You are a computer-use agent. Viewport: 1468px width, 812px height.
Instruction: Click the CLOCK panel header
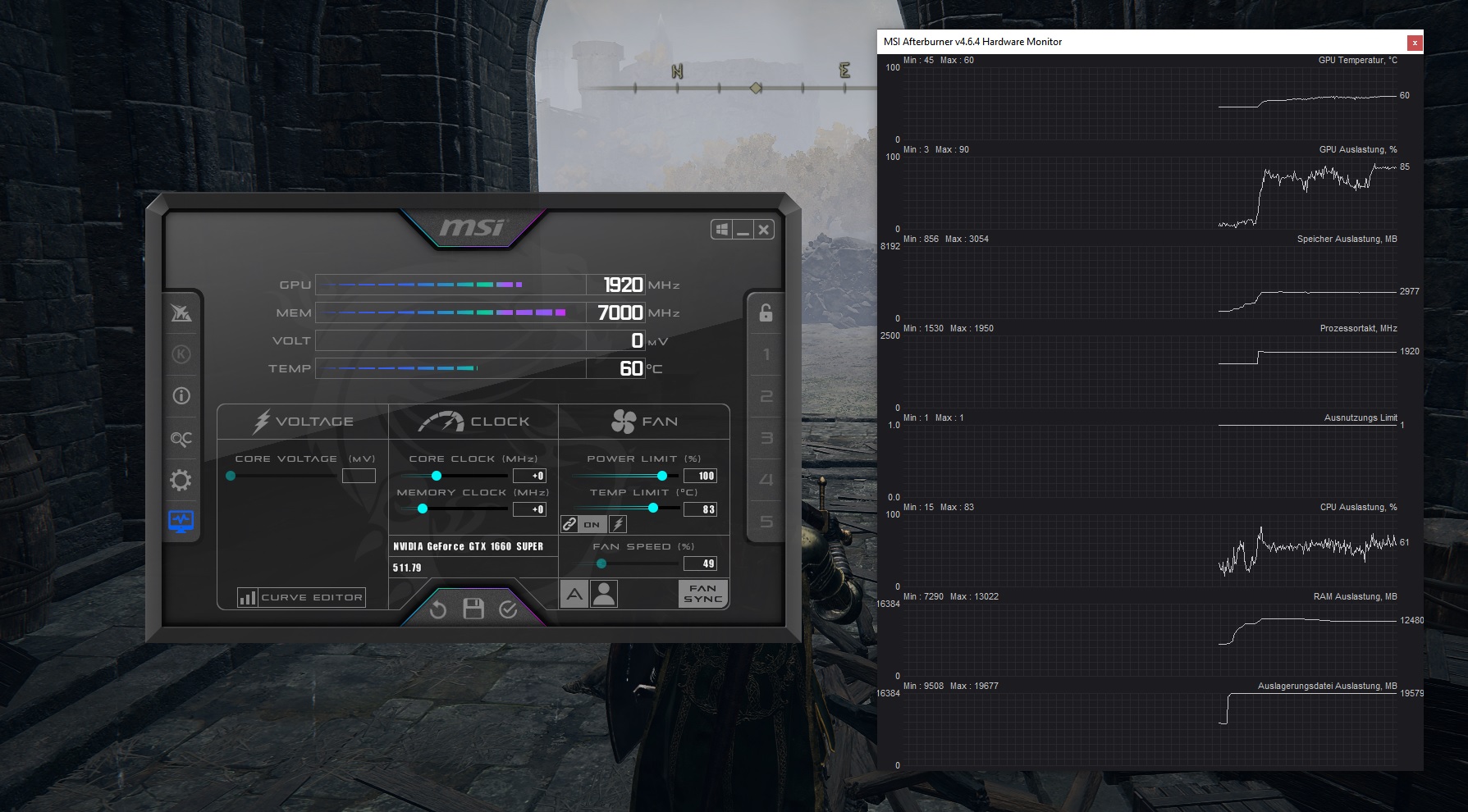click(473, 422)
